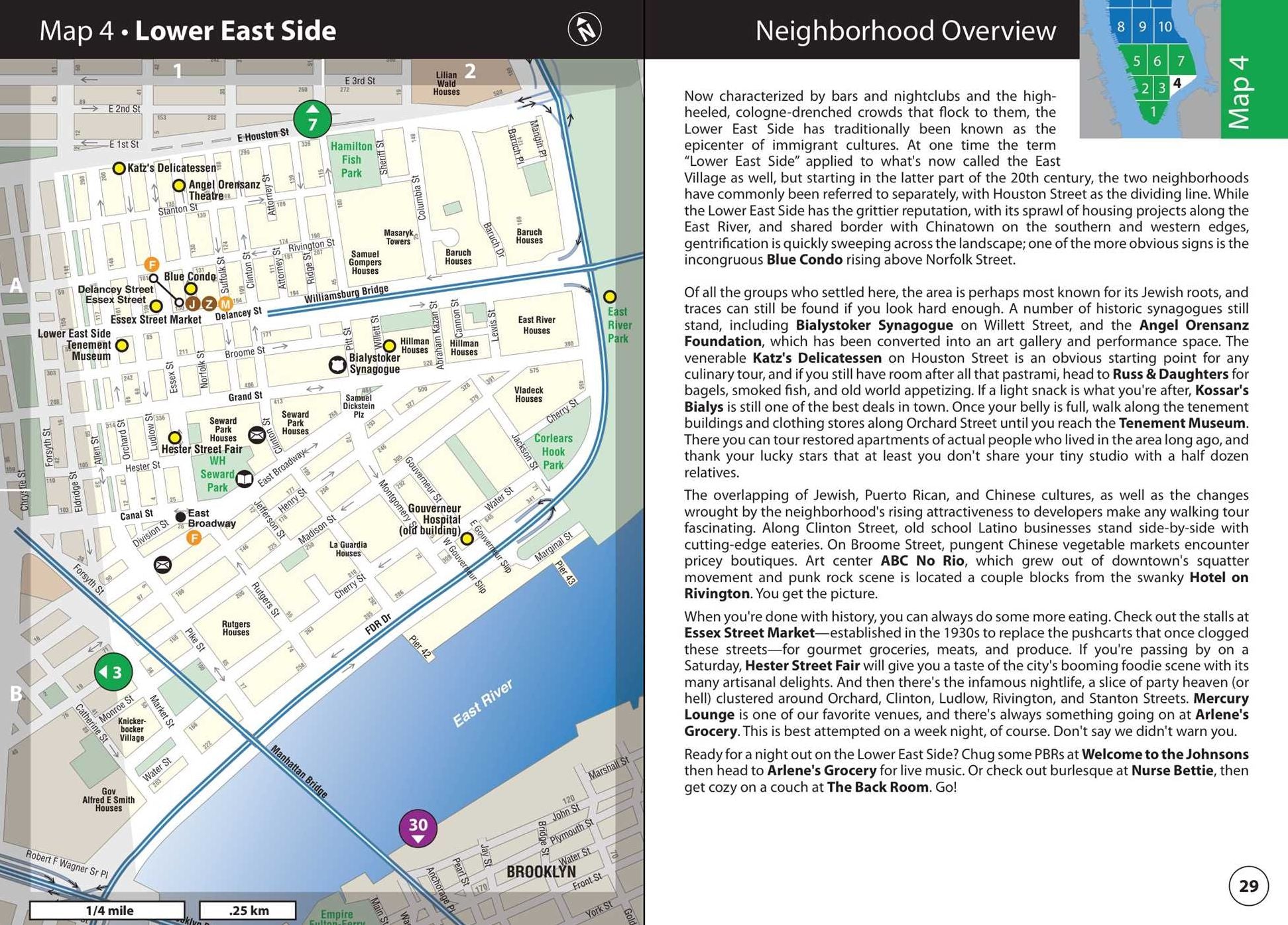Select the yellow marker above East River Park
This screenshot has width=1288, height=925.
[x=610, y=296]
